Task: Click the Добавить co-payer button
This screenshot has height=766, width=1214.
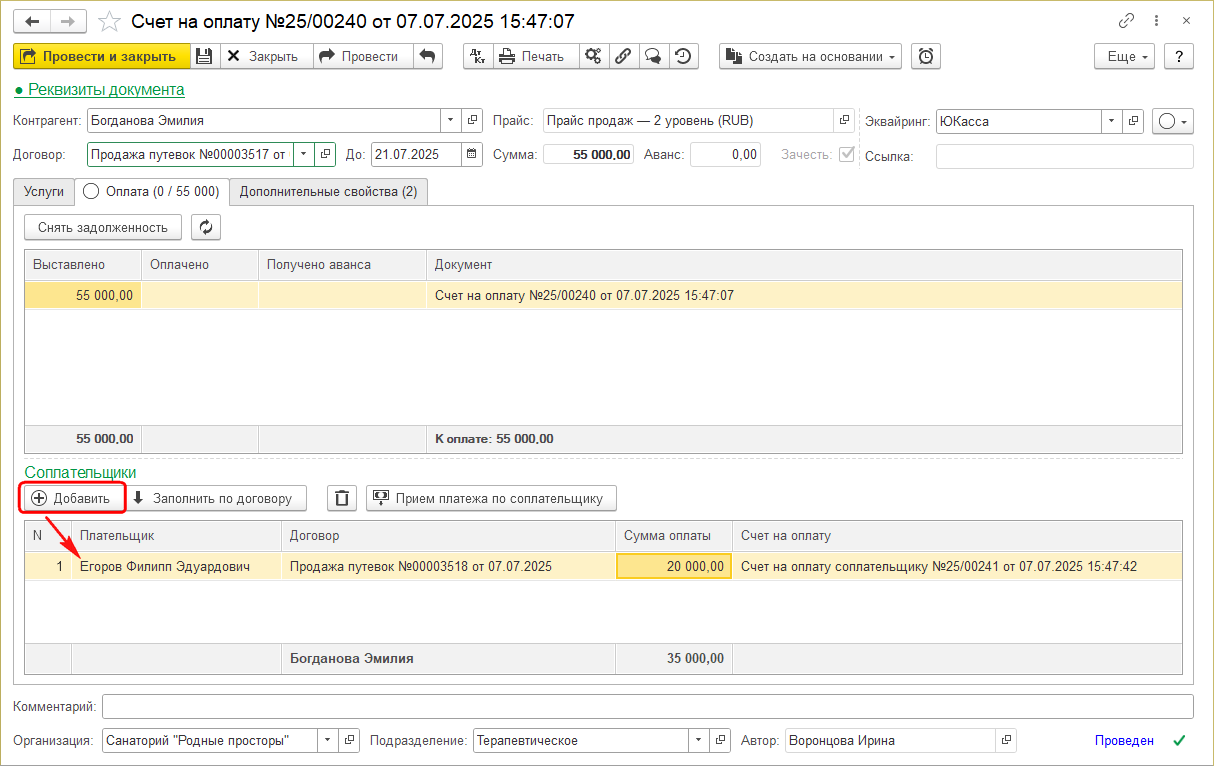Action: 71,498
